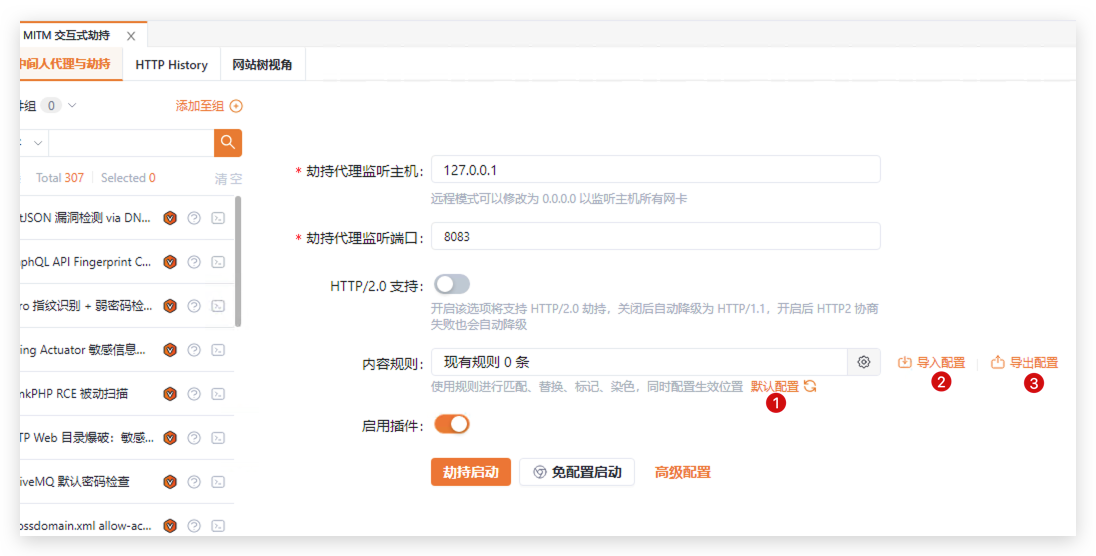This screenshot has width=1096, height=556.
Task: Click the orange plugin search button
Action: 228,143
